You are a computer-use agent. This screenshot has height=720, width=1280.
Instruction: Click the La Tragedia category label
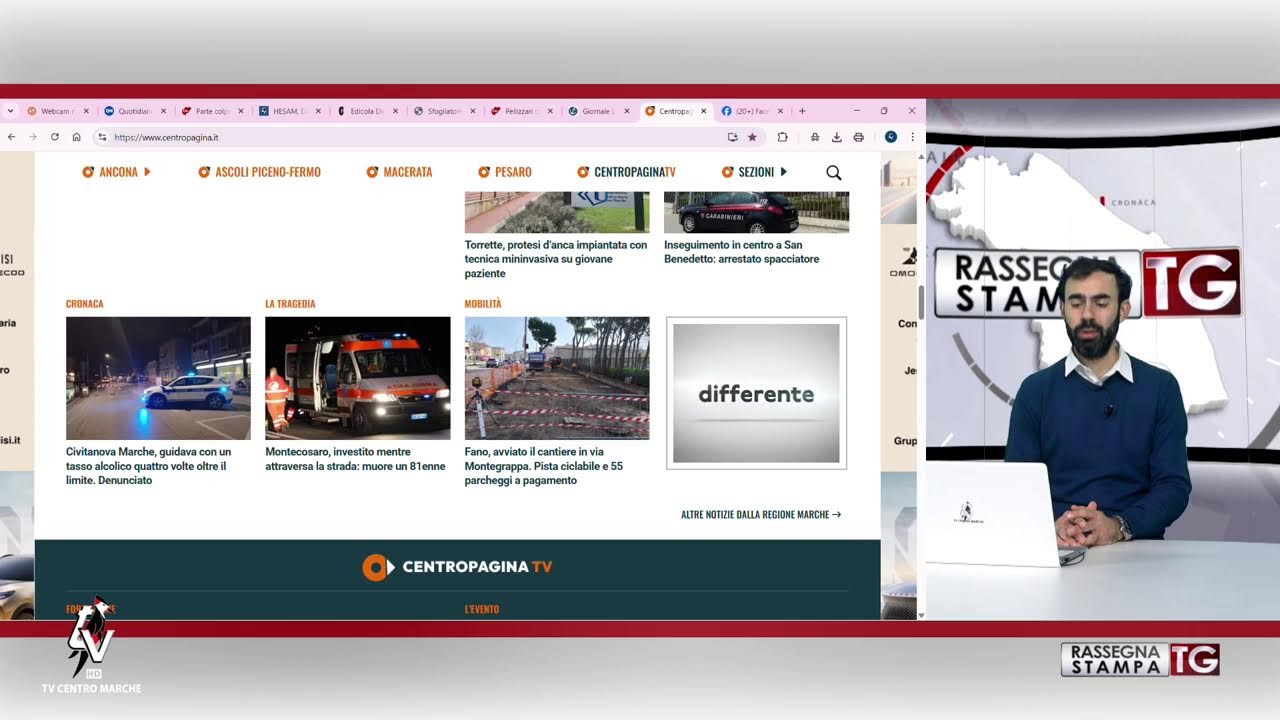pyautogui.click(x=290, y=304)
